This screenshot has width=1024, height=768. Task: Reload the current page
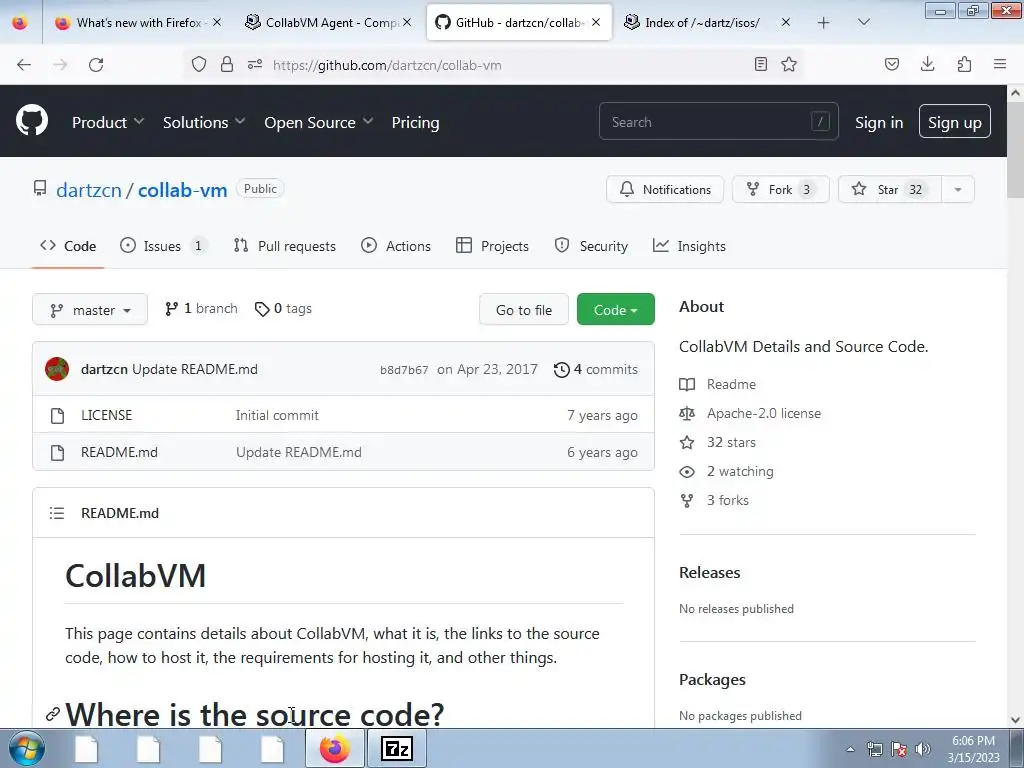point(96,64)
